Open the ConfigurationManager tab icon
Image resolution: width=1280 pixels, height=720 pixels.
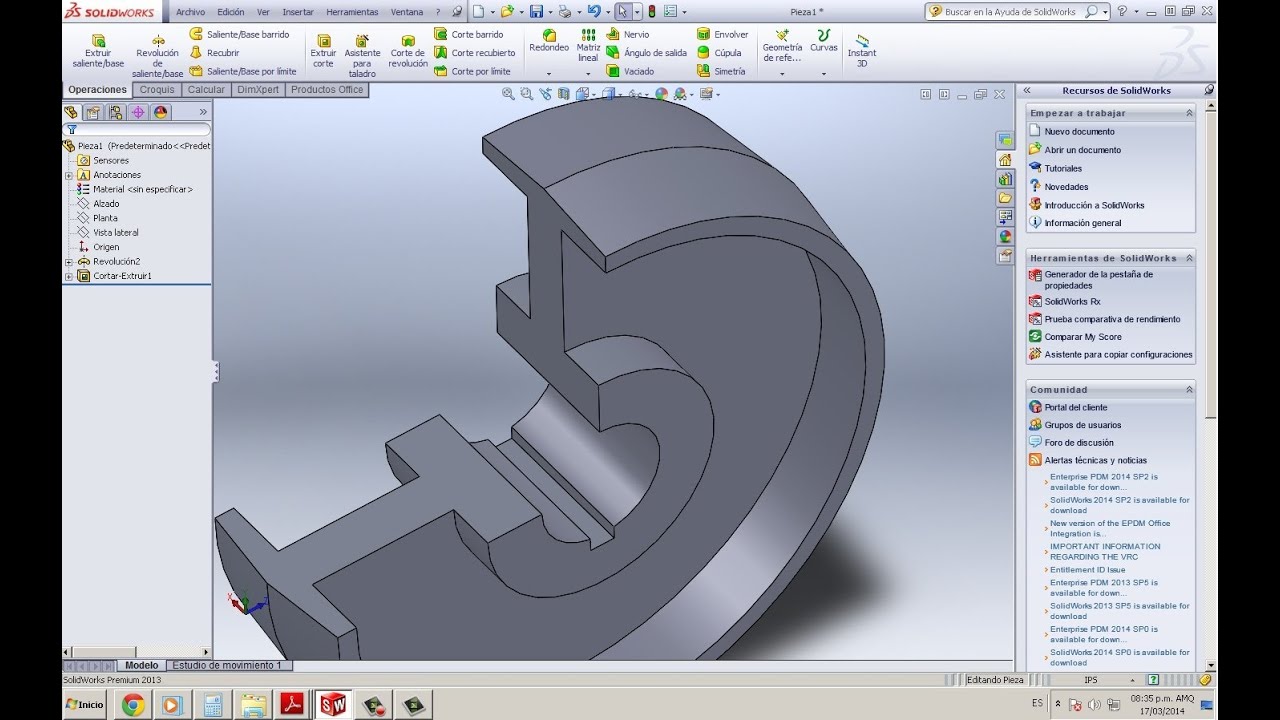point(115,112)
